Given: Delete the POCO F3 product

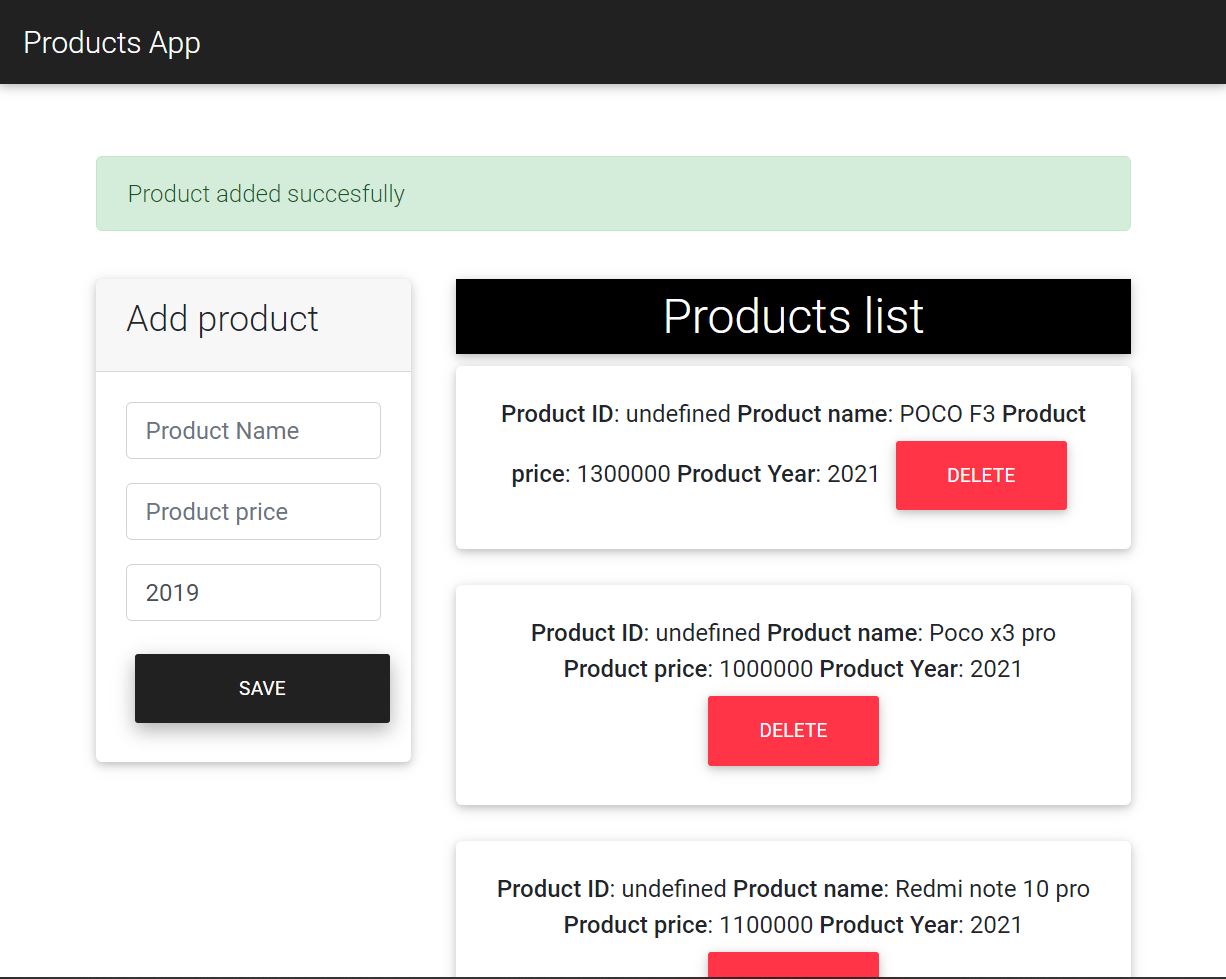Looking at the screenshot, I should tap(980, 476).
